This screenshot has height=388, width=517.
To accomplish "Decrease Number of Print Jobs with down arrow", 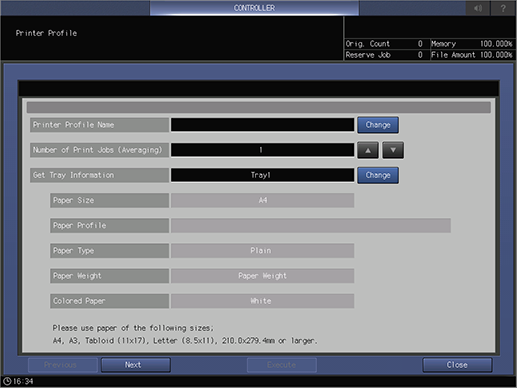I will [393, 150].
